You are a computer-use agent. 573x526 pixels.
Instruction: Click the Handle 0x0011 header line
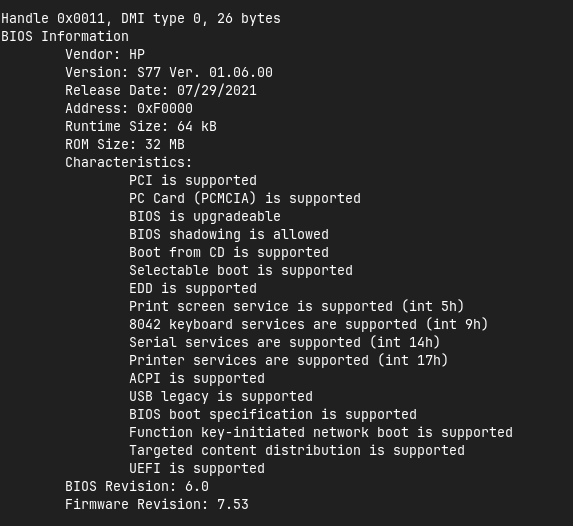pos(141,19)
